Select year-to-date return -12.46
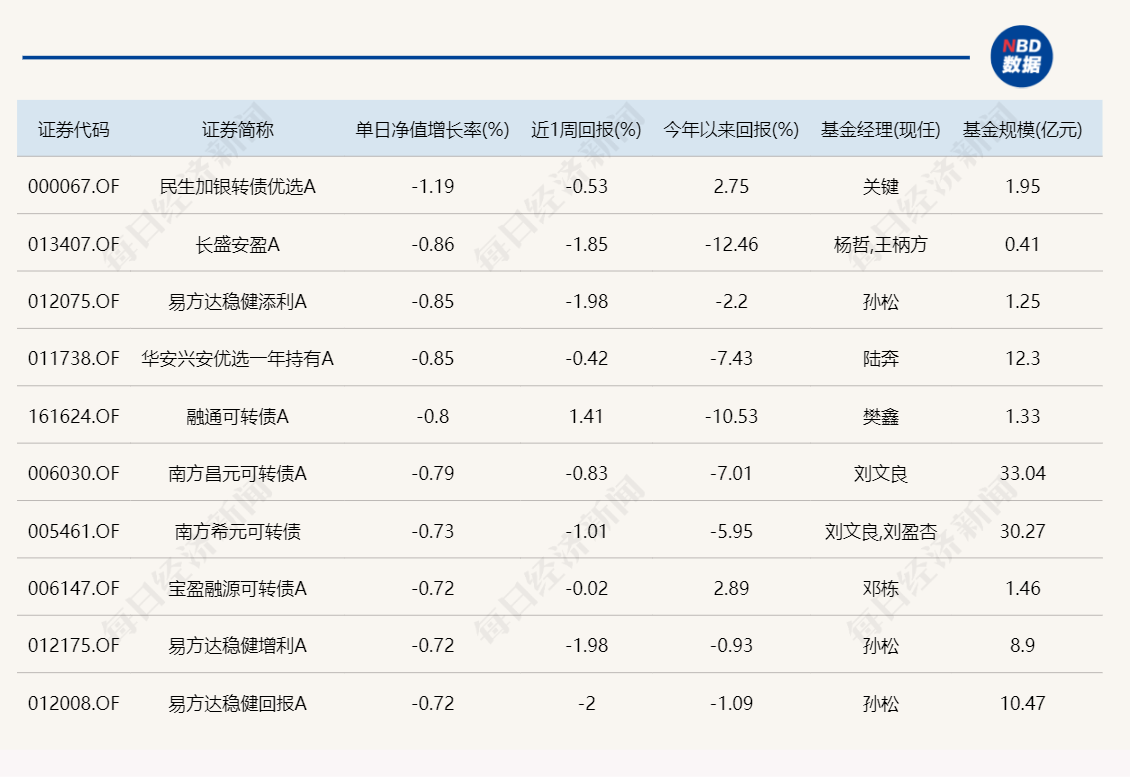This screenshot has width=1130, height=777. pos(731,244)
